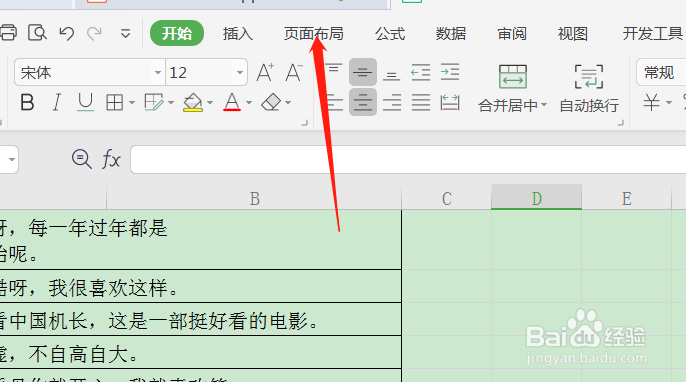This screenshot has height=382, width=686.
Task: Expand quick access toolbar customize arrow
Action: pyautogui.click(x=126, y=34)
